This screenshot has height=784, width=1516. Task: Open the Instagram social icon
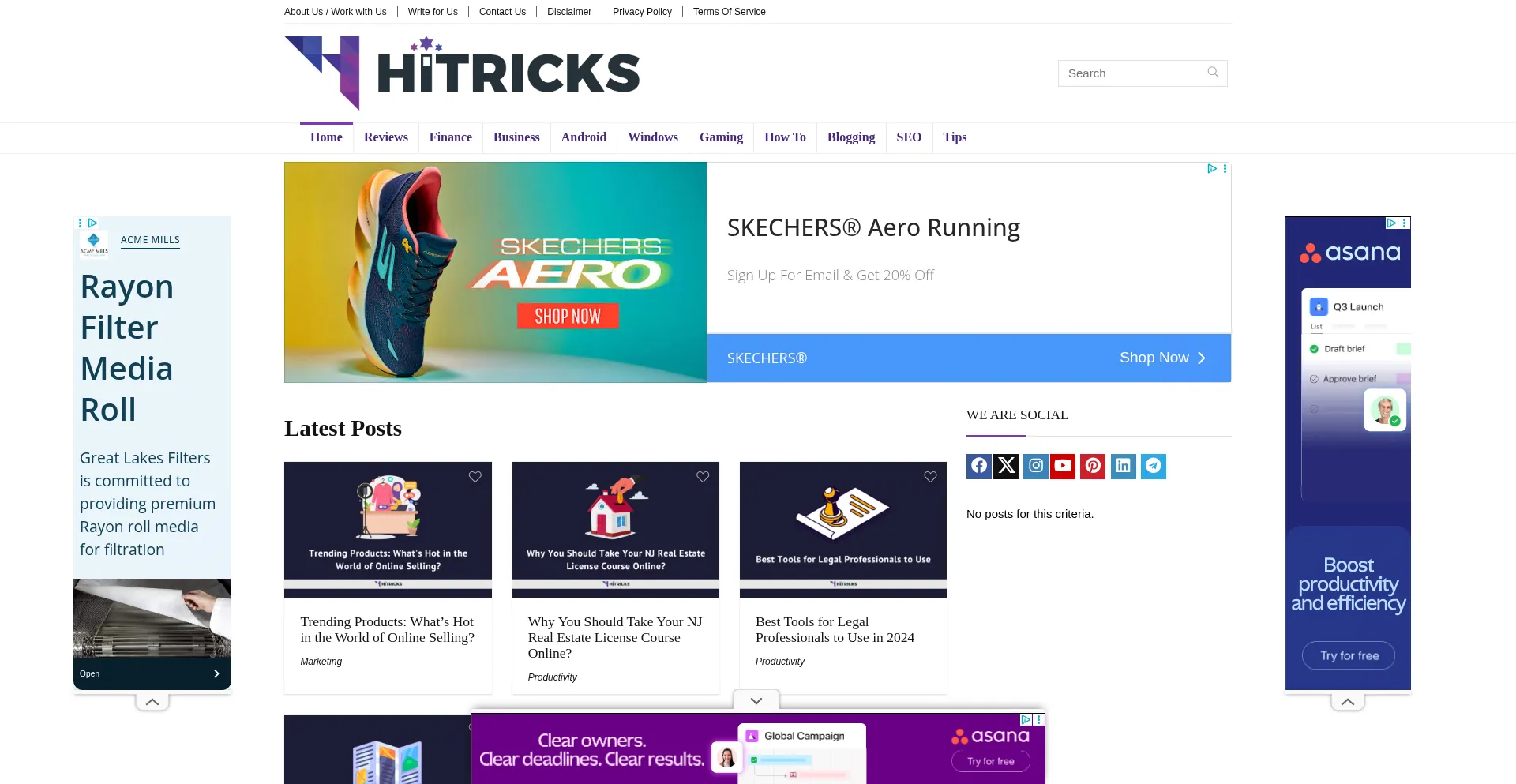tap(1036, 466)
